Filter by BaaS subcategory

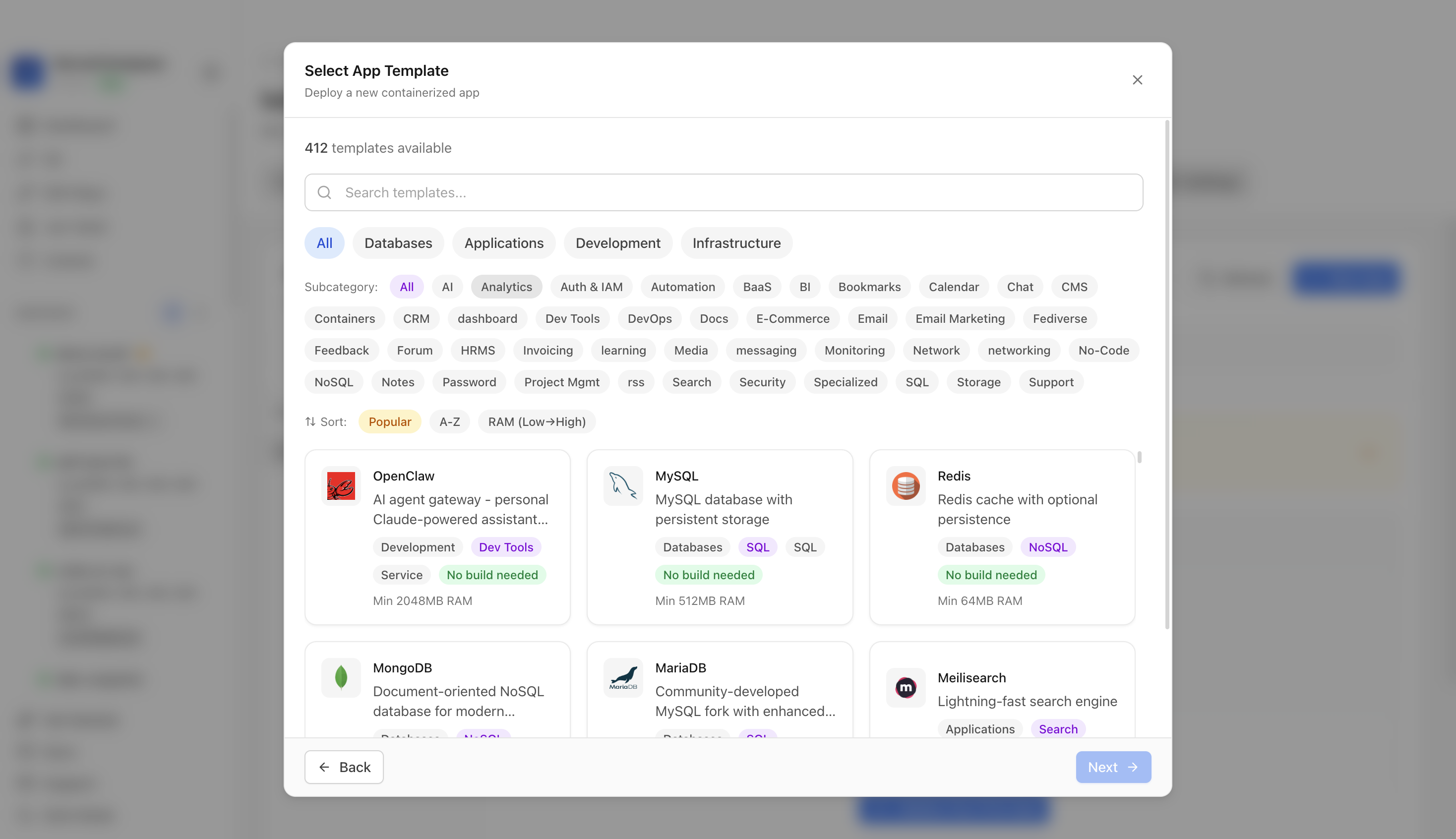coord(757,287)
